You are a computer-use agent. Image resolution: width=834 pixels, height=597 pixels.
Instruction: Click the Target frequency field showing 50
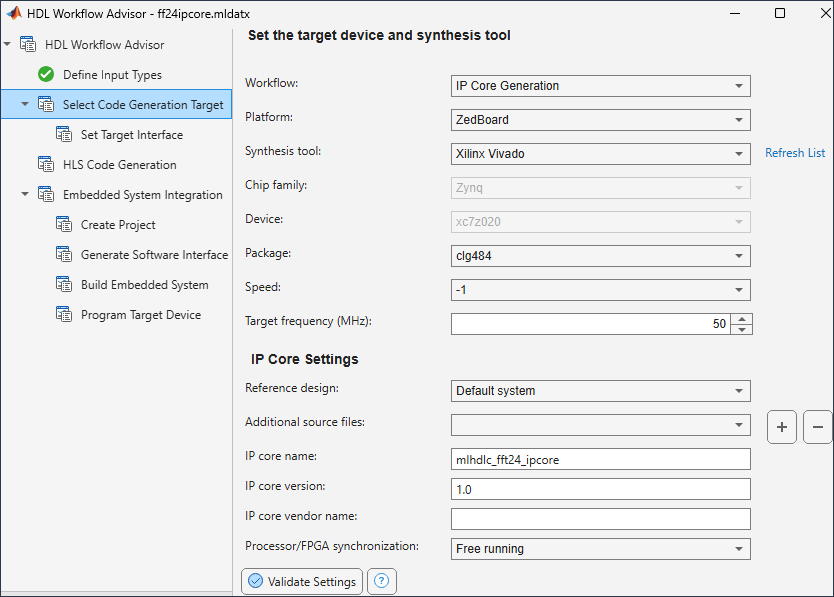click(590, 324)
